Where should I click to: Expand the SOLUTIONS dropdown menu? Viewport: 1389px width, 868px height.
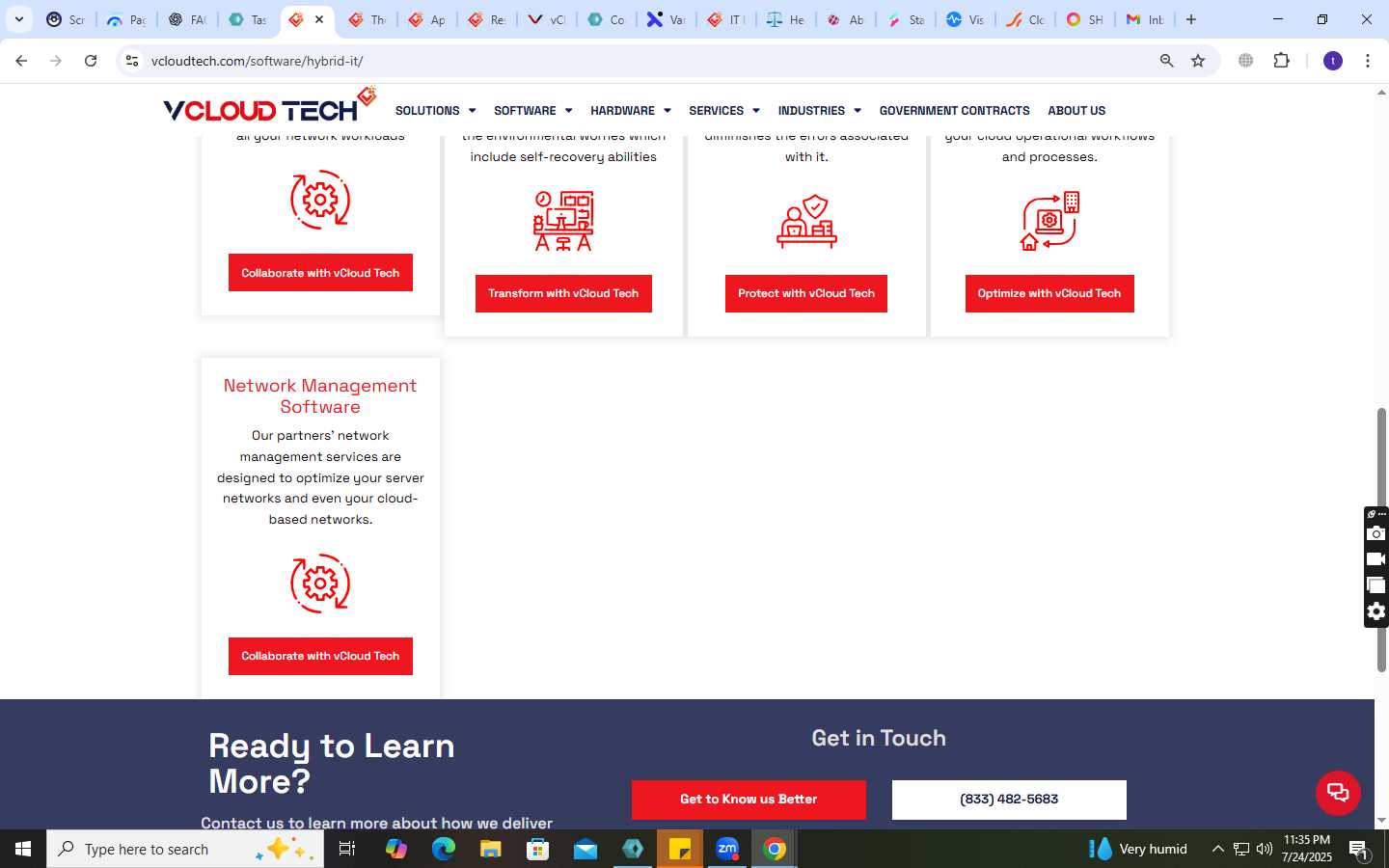click(435, 111)
